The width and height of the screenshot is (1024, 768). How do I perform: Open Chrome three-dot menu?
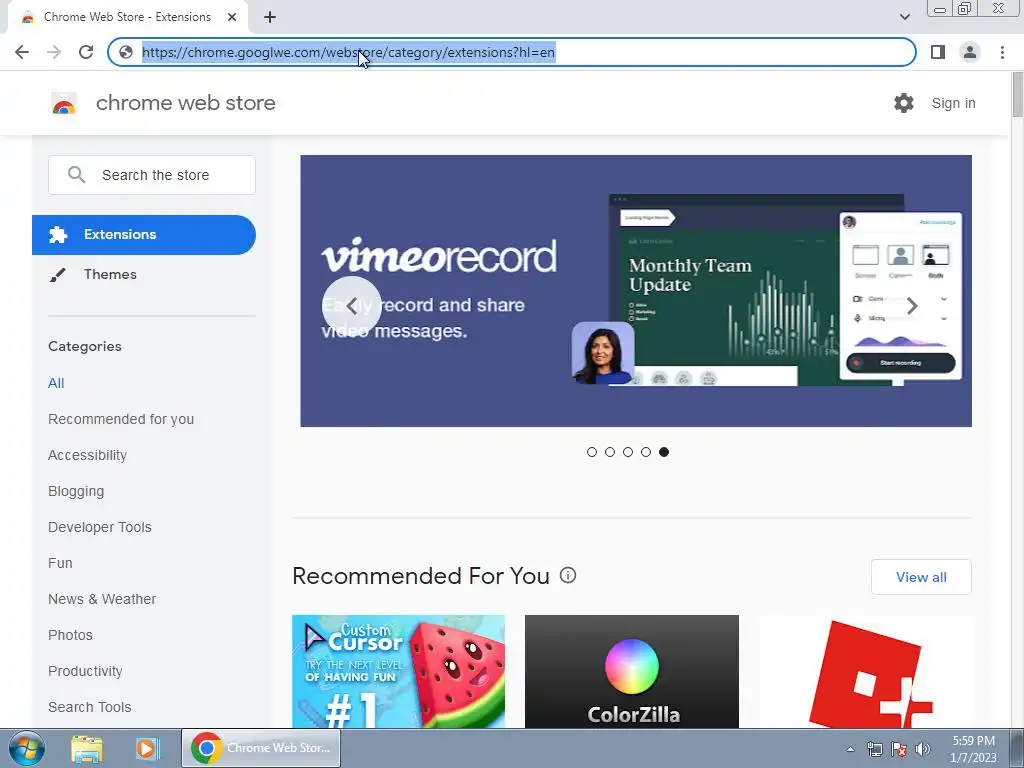coord(1002,52)
